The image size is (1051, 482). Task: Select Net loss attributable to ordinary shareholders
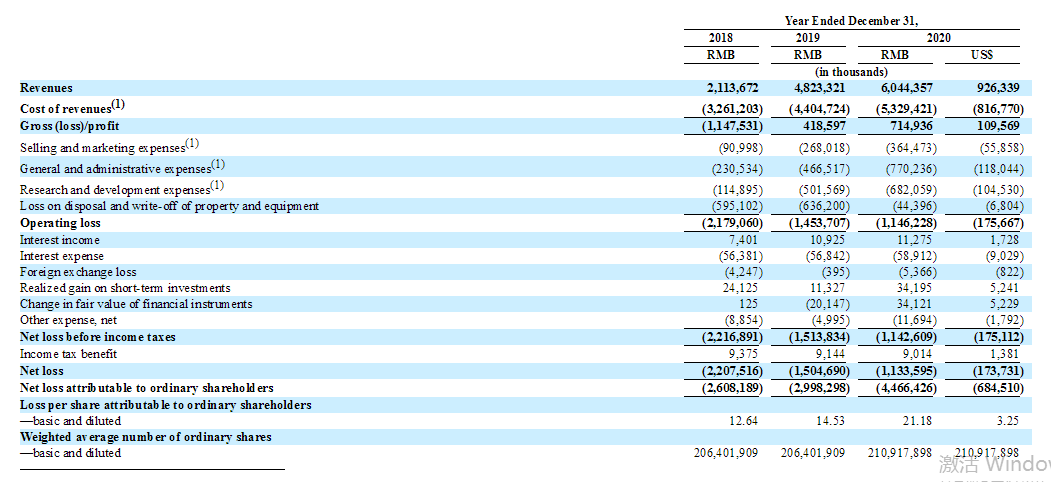[x=147, y=387]
